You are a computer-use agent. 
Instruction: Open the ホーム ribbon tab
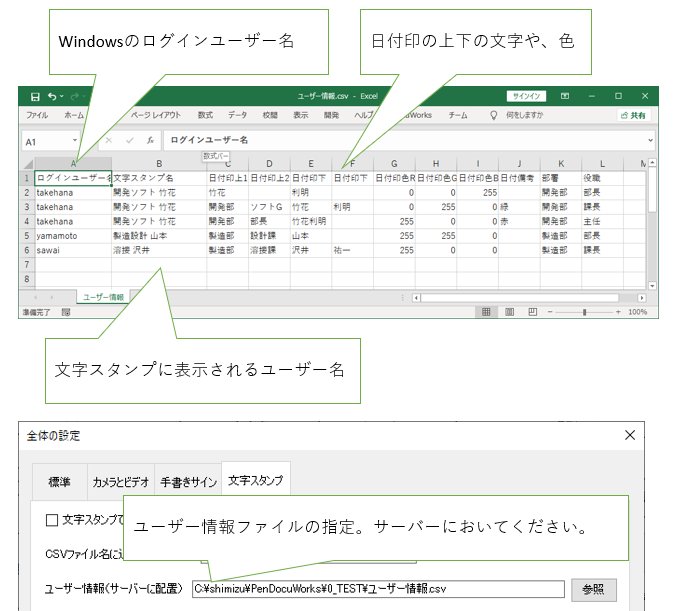[74, 115]
